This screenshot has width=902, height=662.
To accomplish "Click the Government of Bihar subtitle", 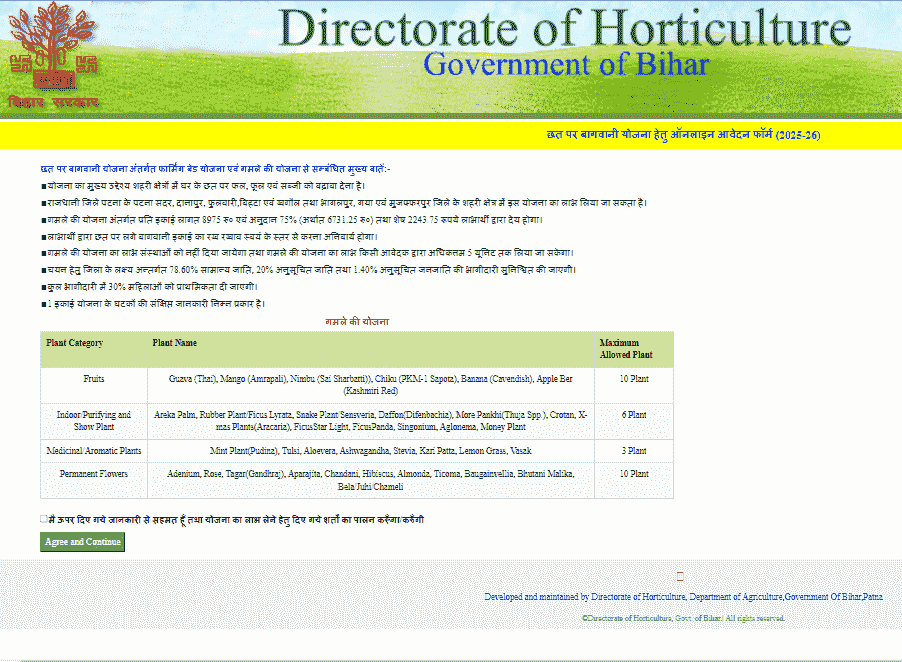I will [x=565, y=65].
